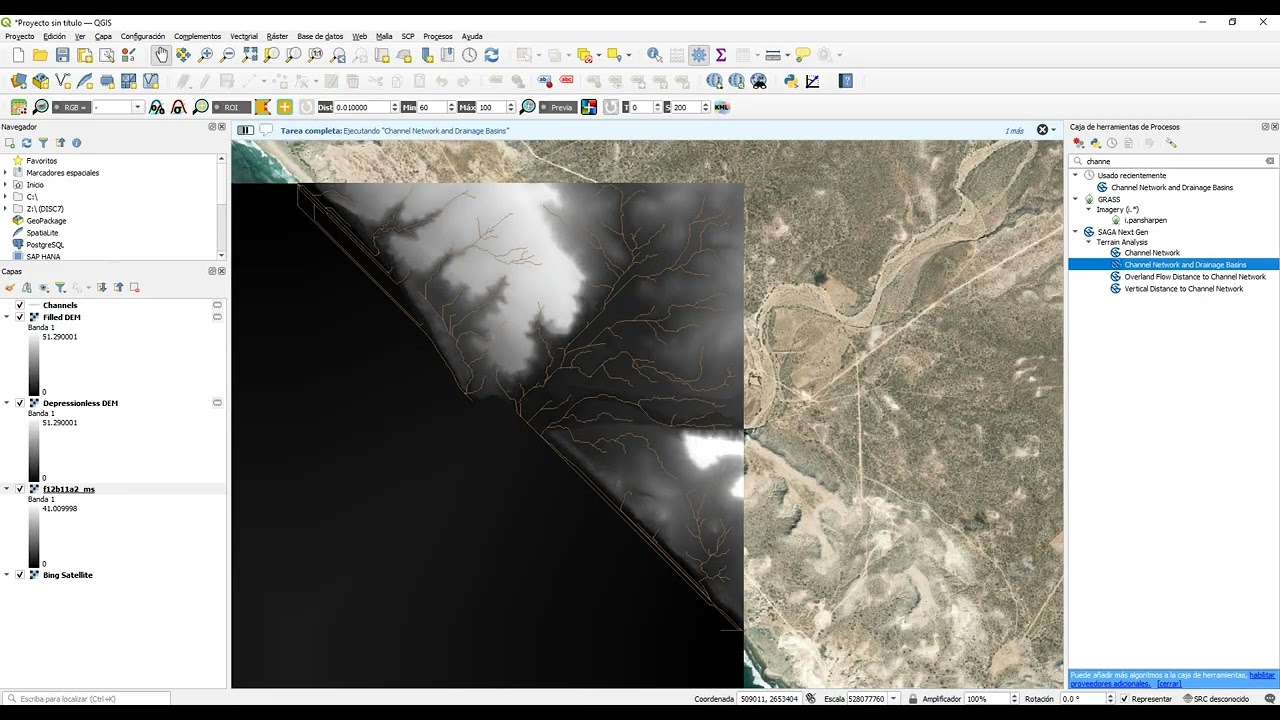
Task: Open the Escala scale dropdown
Action: click(893, 699)
